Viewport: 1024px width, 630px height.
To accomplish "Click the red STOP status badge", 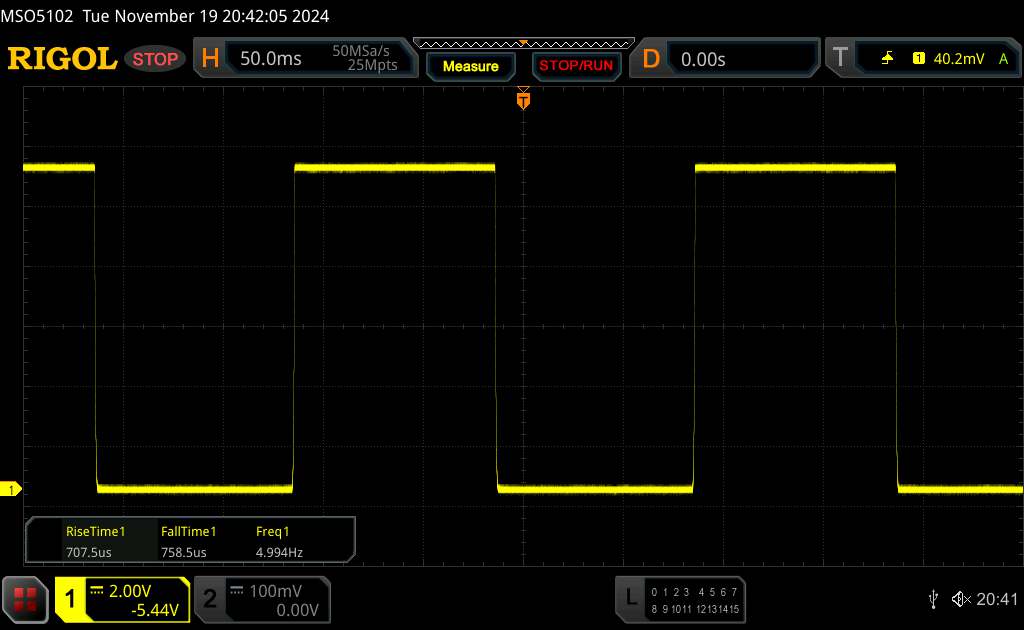I will point(157,59).
